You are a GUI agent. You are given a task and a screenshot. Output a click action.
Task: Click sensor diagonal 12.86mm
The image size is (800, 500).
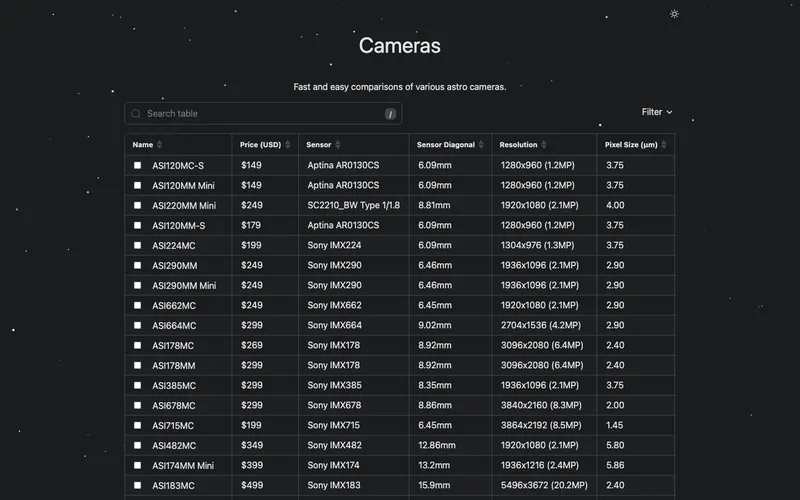coord(437,445)
